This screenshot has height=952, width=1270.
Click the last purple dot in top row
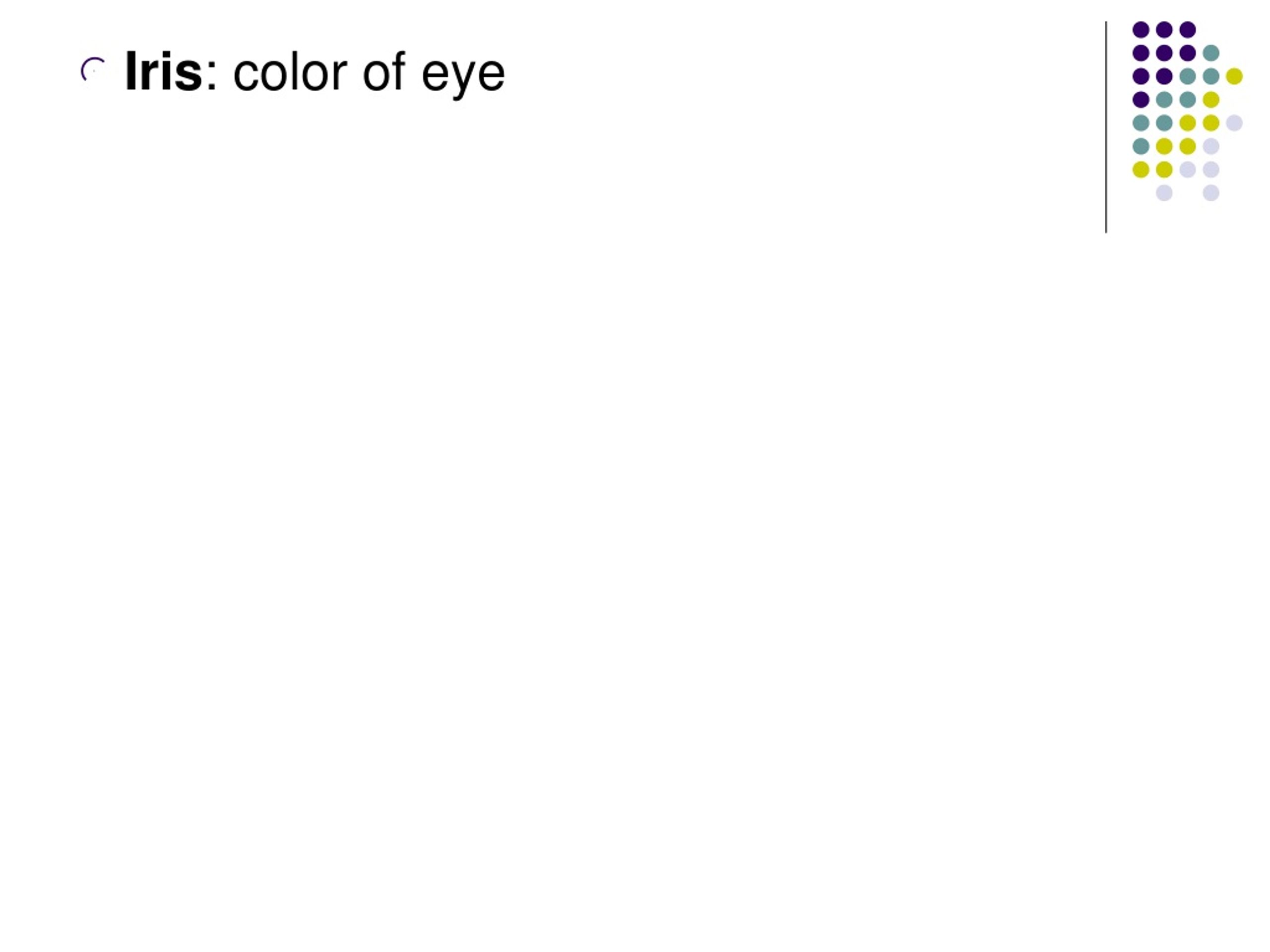pyautogui.click(x=1187, y=29)
